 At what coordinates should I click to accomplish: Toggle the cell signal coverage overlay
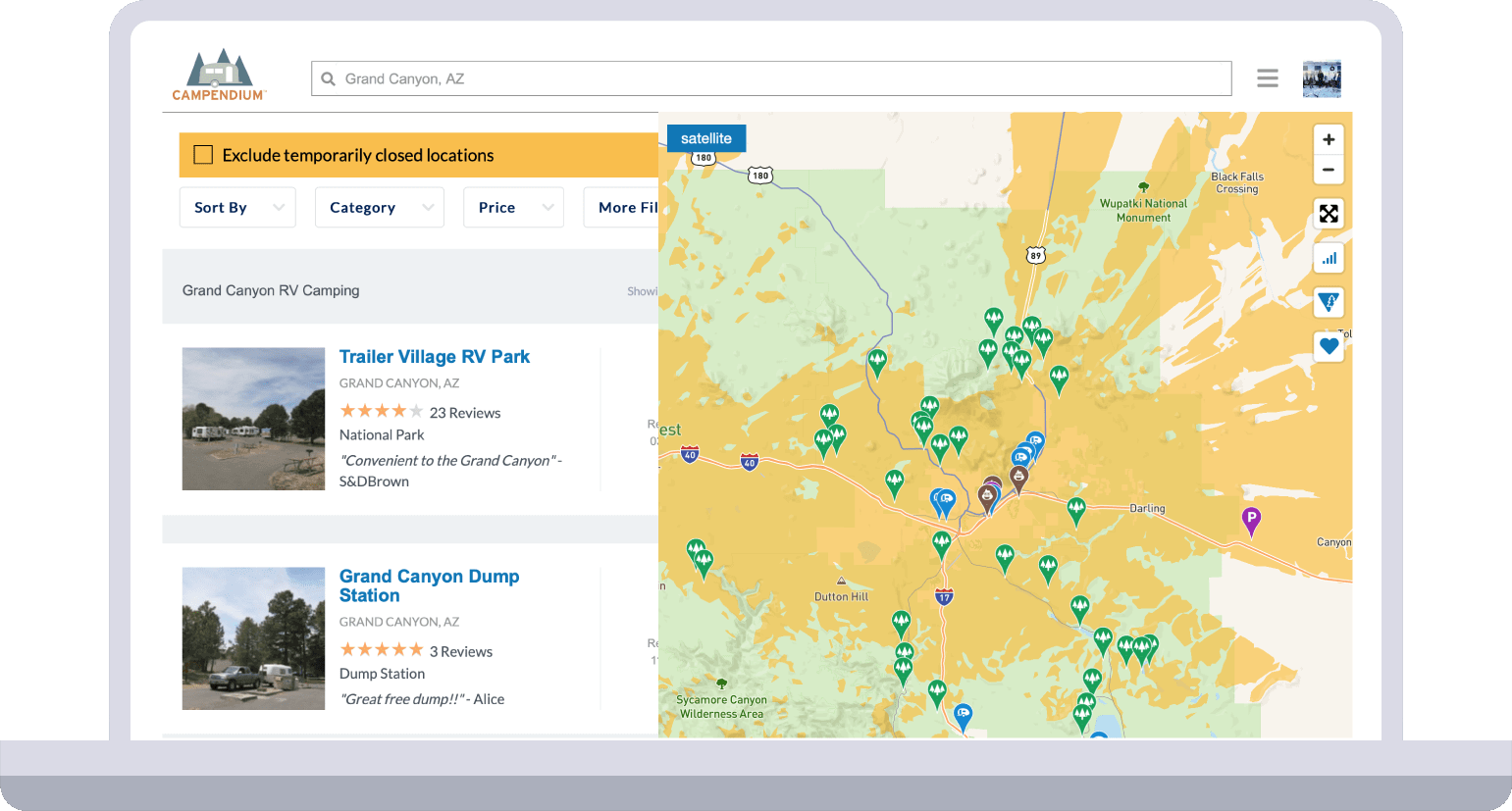point(1329,259)
